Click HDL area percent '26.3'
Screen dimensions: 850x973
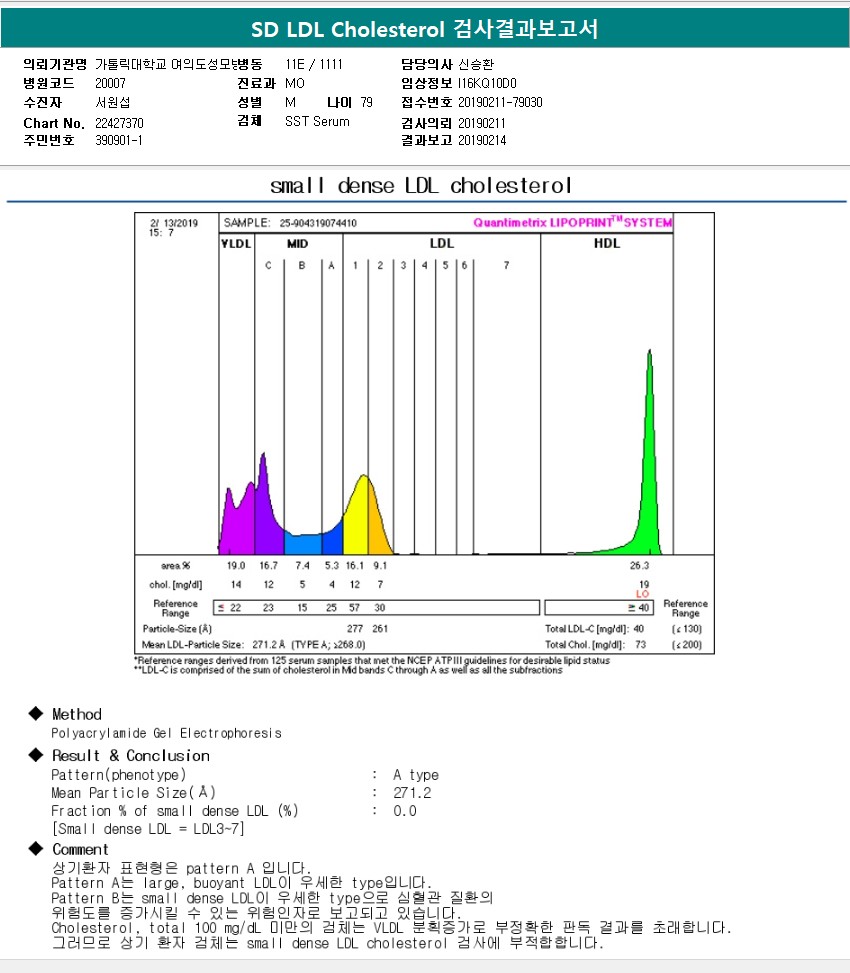[x=639, y=566]
